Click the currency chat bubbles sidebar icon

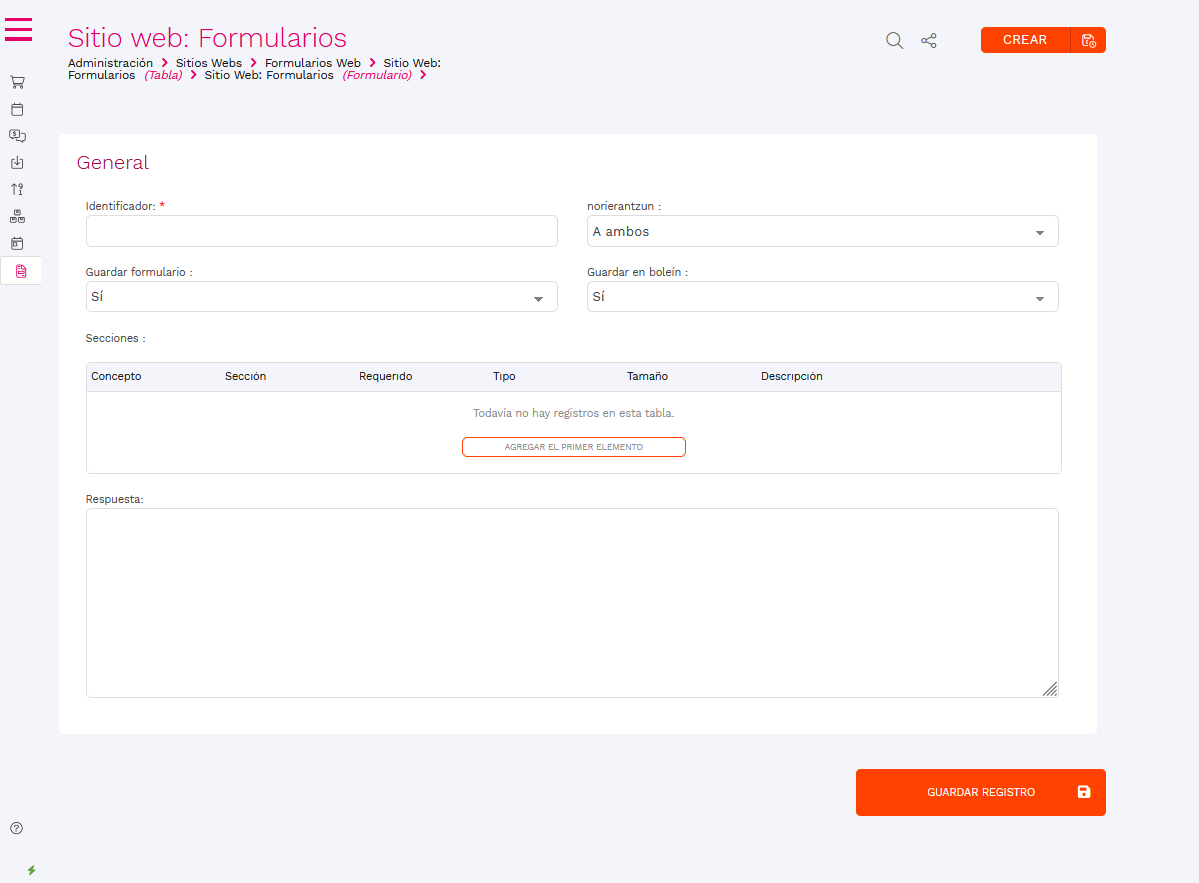17,136
